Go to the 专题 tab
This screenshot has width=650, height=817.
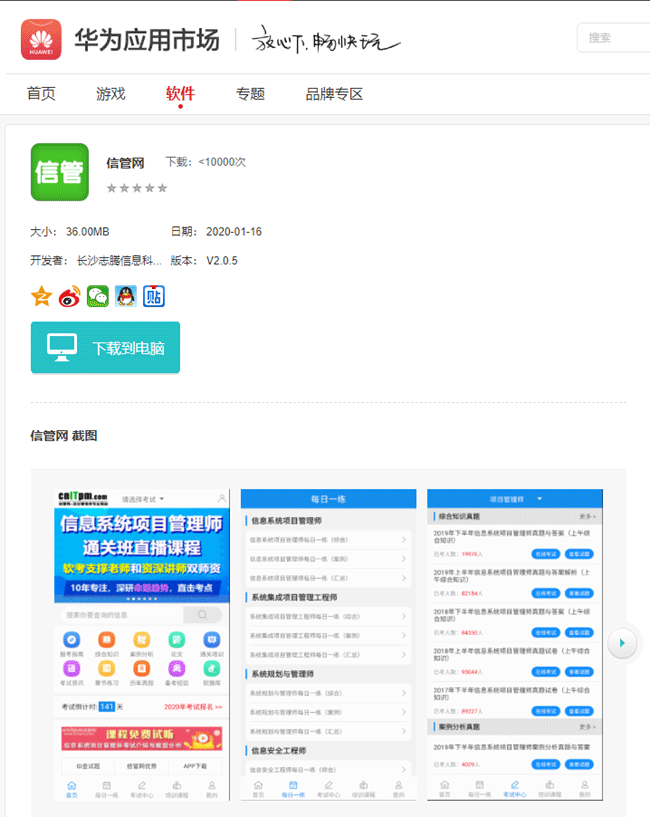[x=250, y=94]
